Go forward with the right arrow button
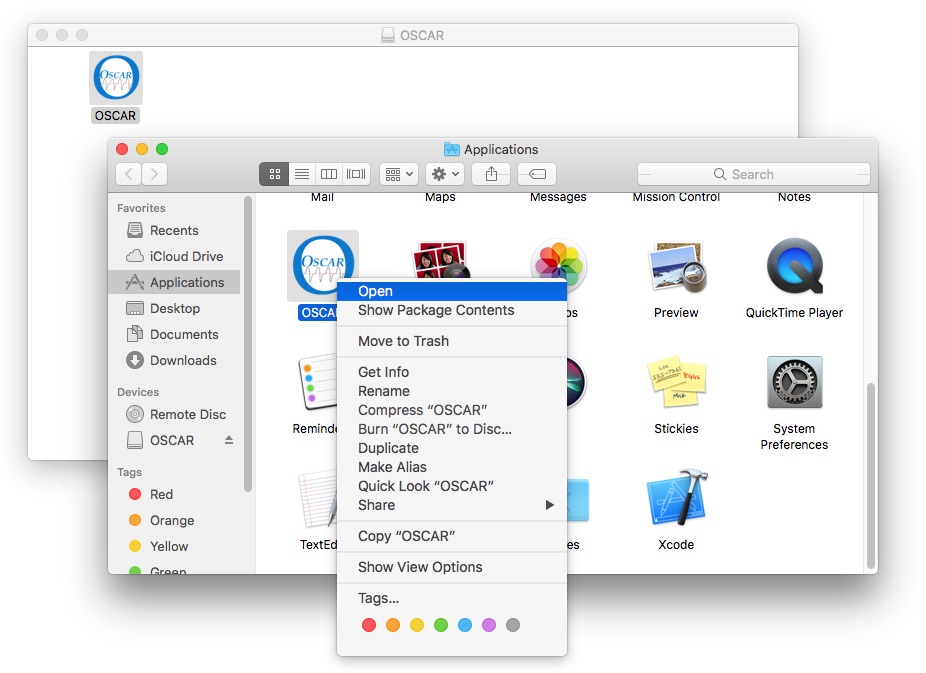Viewport: 926px width, 673px height. (x=154, y=174)
